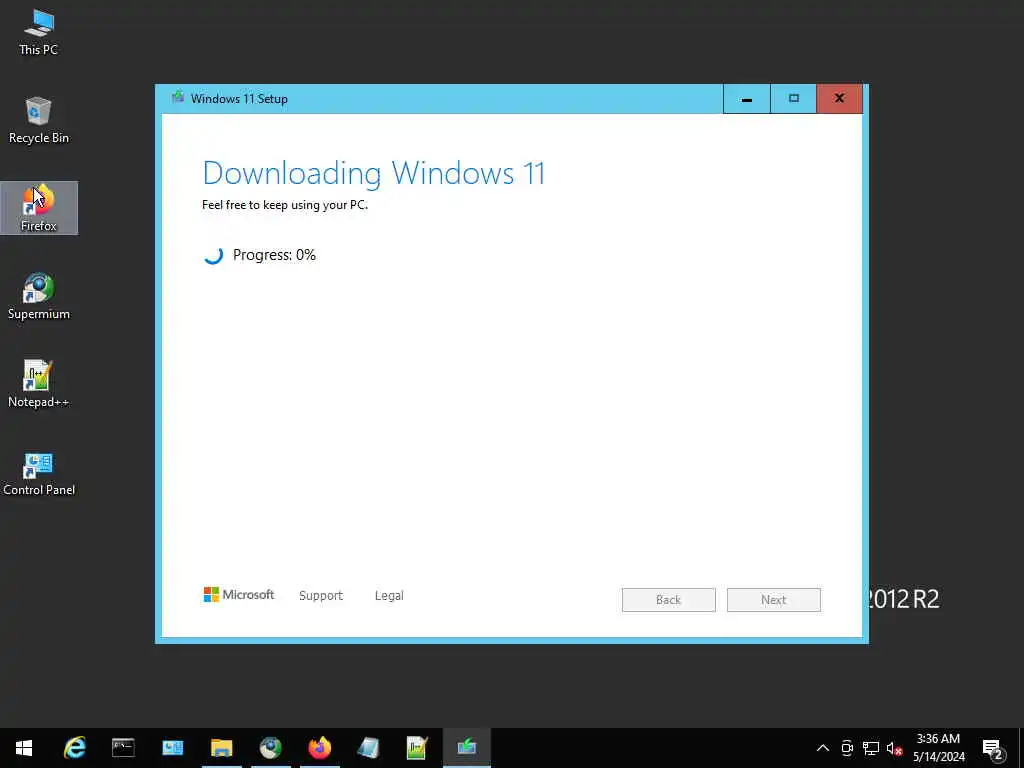Launch Internet Explorer from the taskbar
Image resolution: width=1024 pixels, height=768 pixels.
point(75,748)
